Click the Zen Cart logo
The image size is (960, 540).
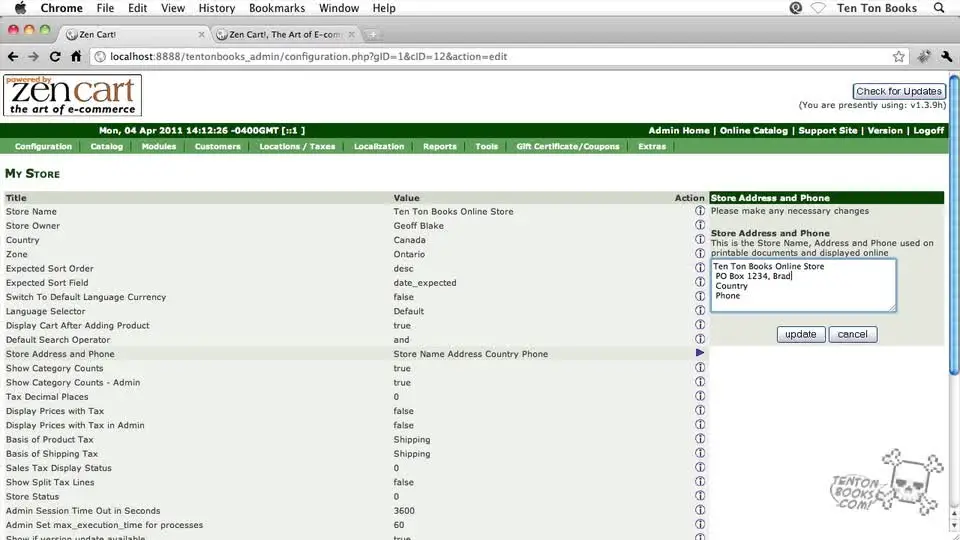(x=72, y=95)
